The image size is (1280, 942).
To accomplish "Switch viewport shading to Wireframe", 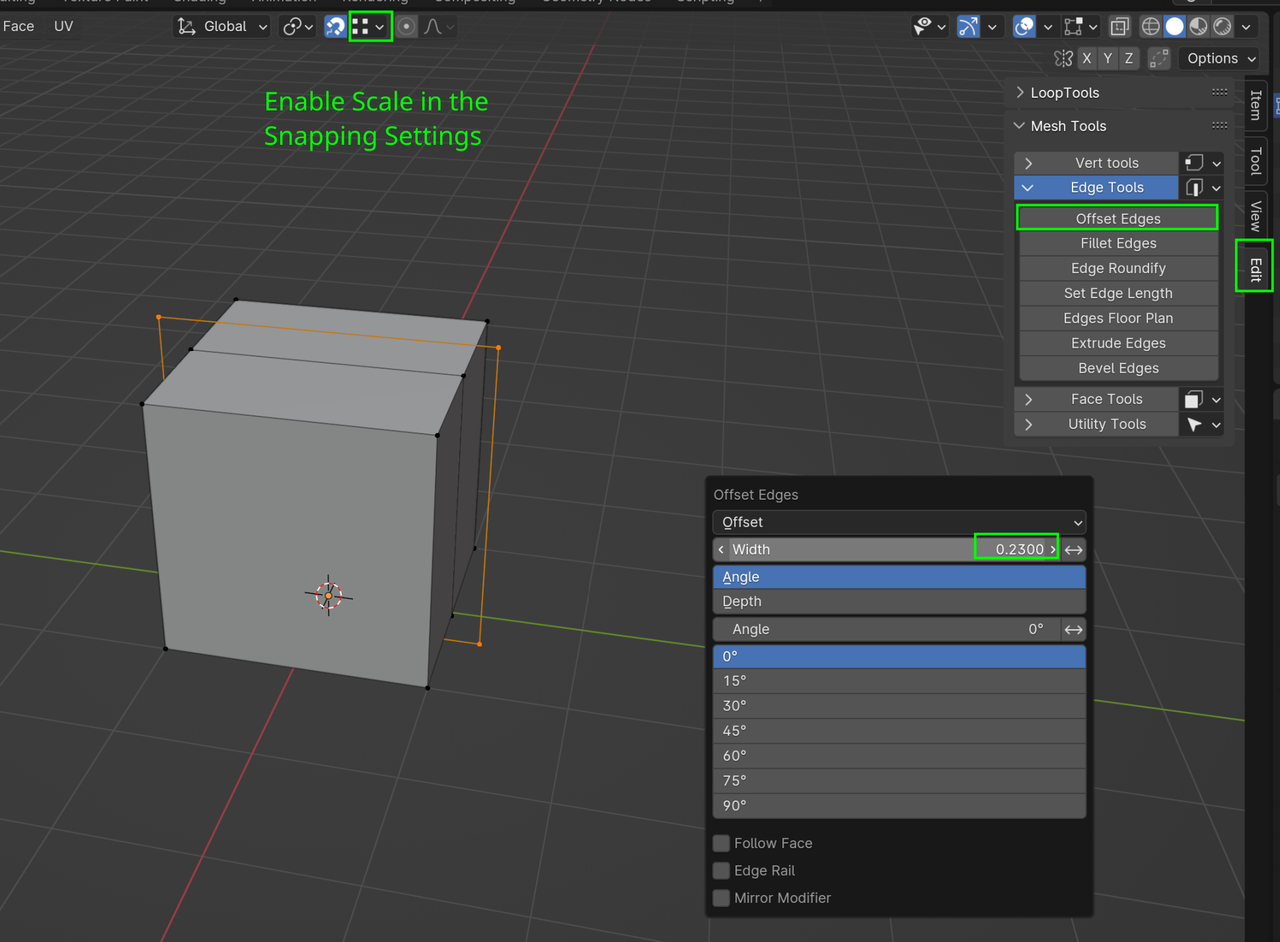I will point(1150,26).
